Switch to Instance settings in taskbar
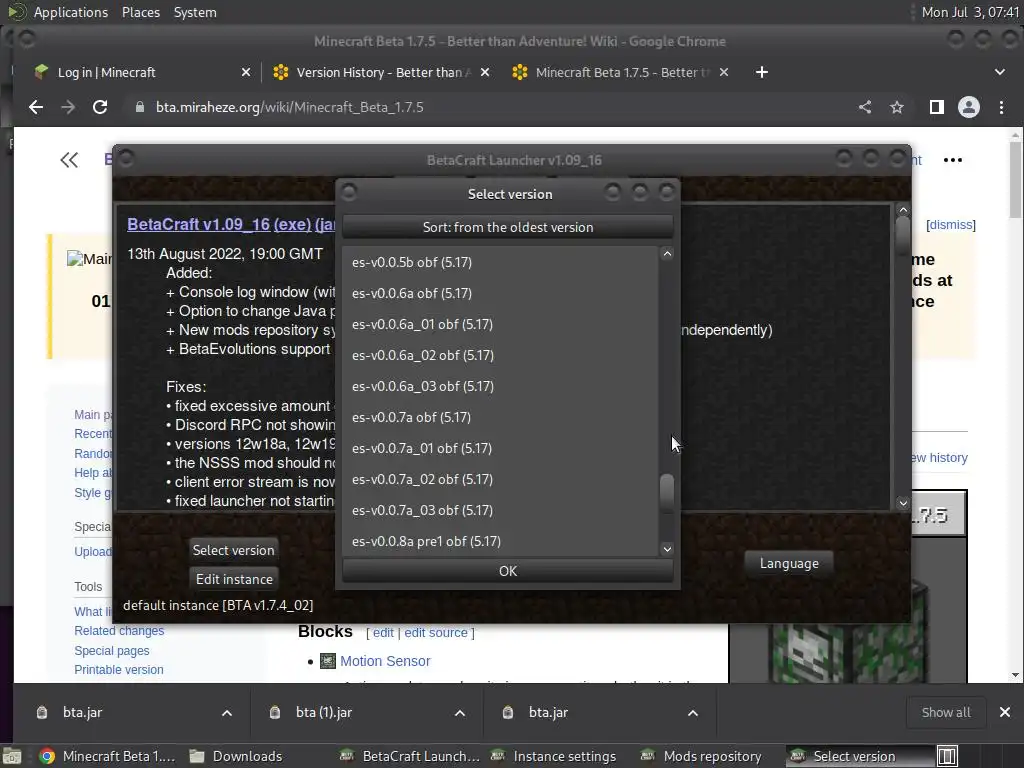 click(x=554, y=756)
